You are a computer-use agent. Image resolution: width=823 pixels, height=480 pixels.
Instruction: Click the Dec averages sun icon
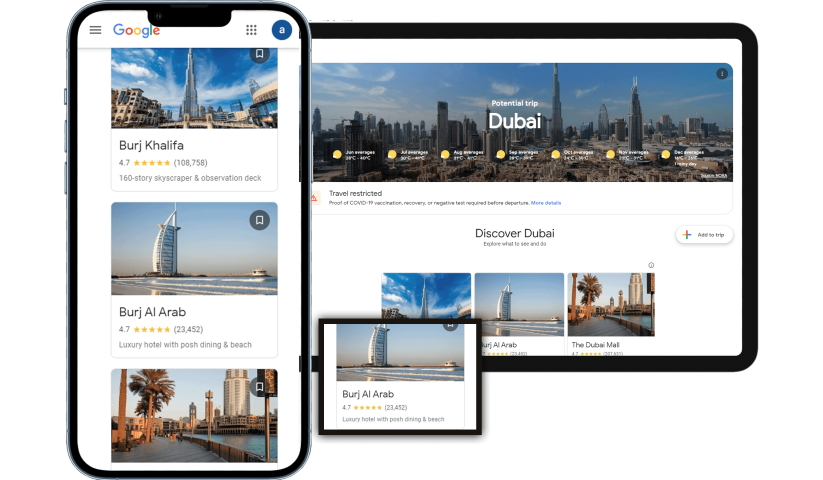point(666,154)
